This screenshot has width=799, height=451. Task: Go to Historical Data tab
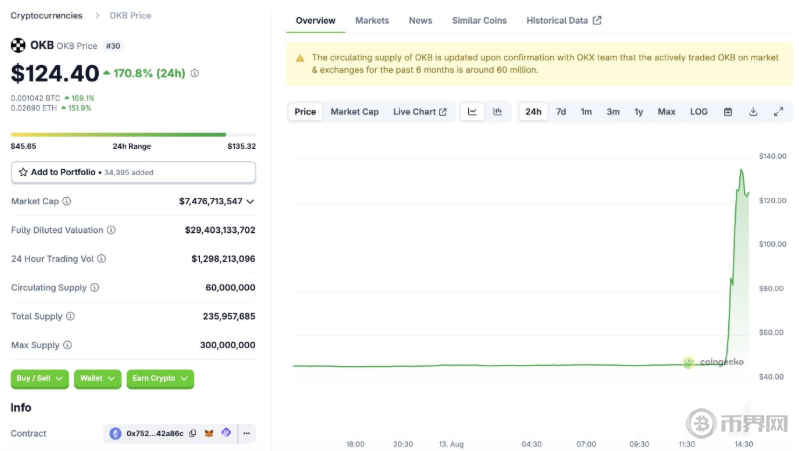pyautogui.click(x=564, y=21)
